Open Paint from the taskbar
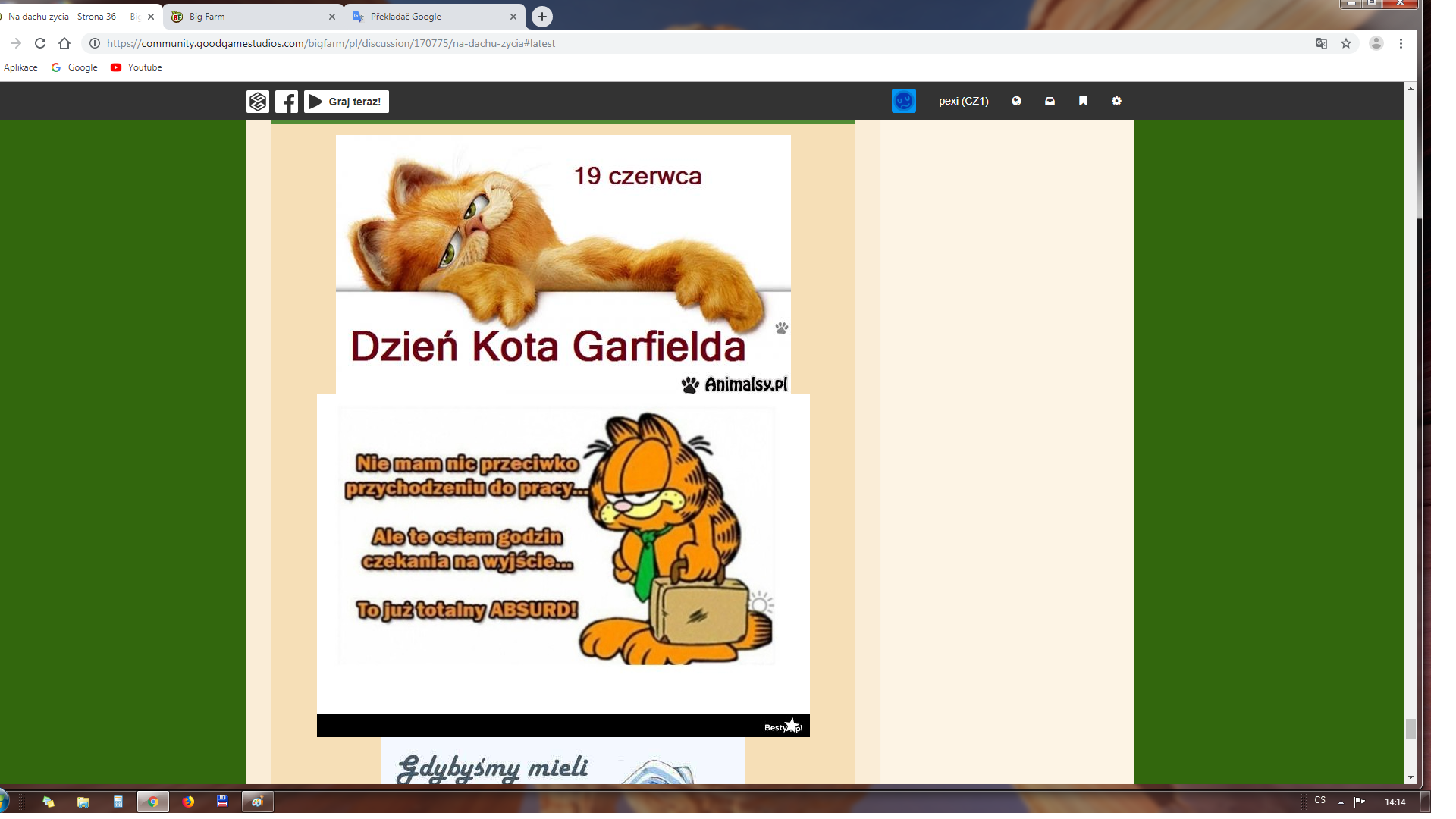 tap(258, 802)
